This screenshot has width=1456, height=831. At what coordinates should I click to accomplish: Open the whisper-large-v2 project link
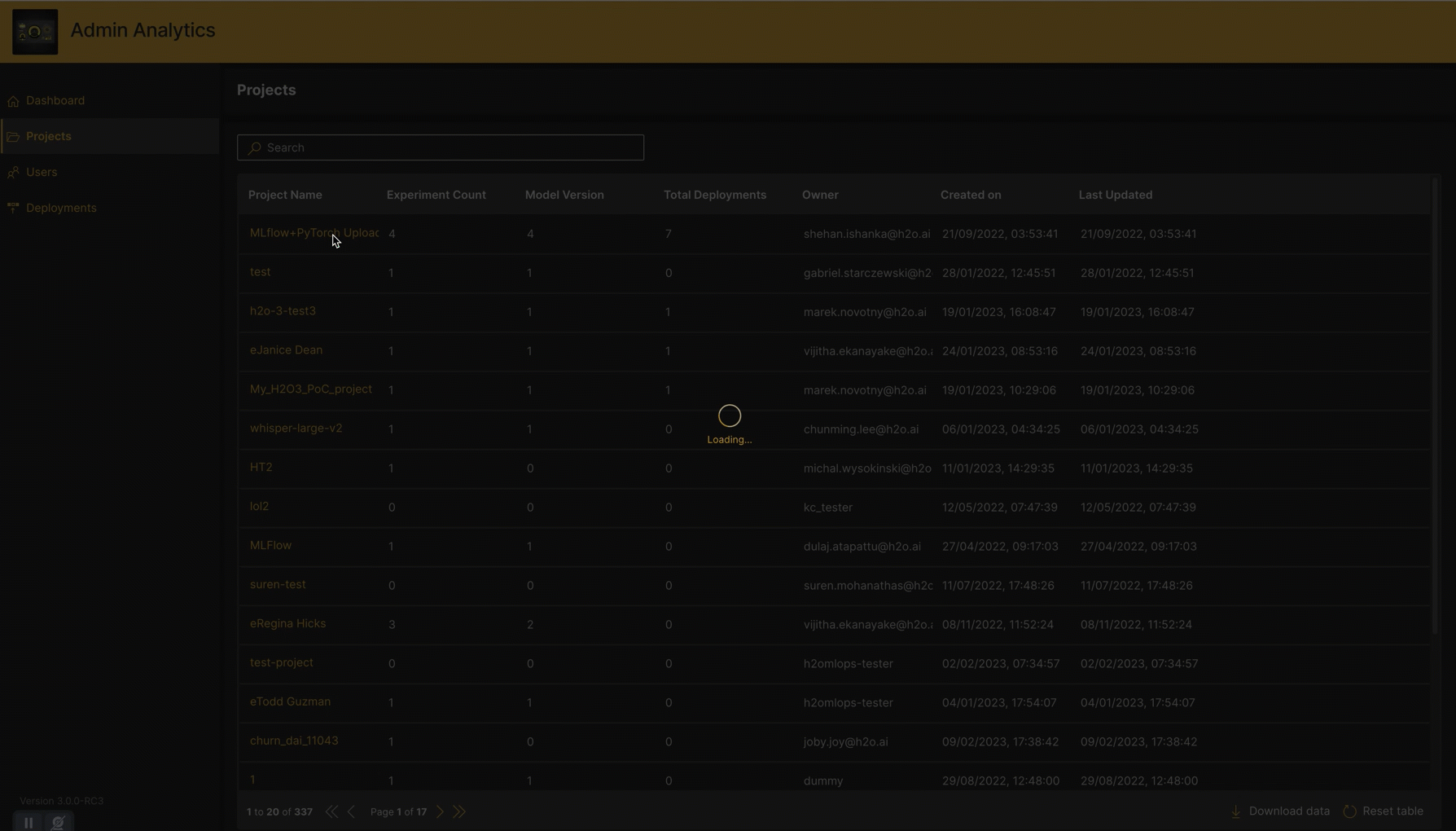296,429
